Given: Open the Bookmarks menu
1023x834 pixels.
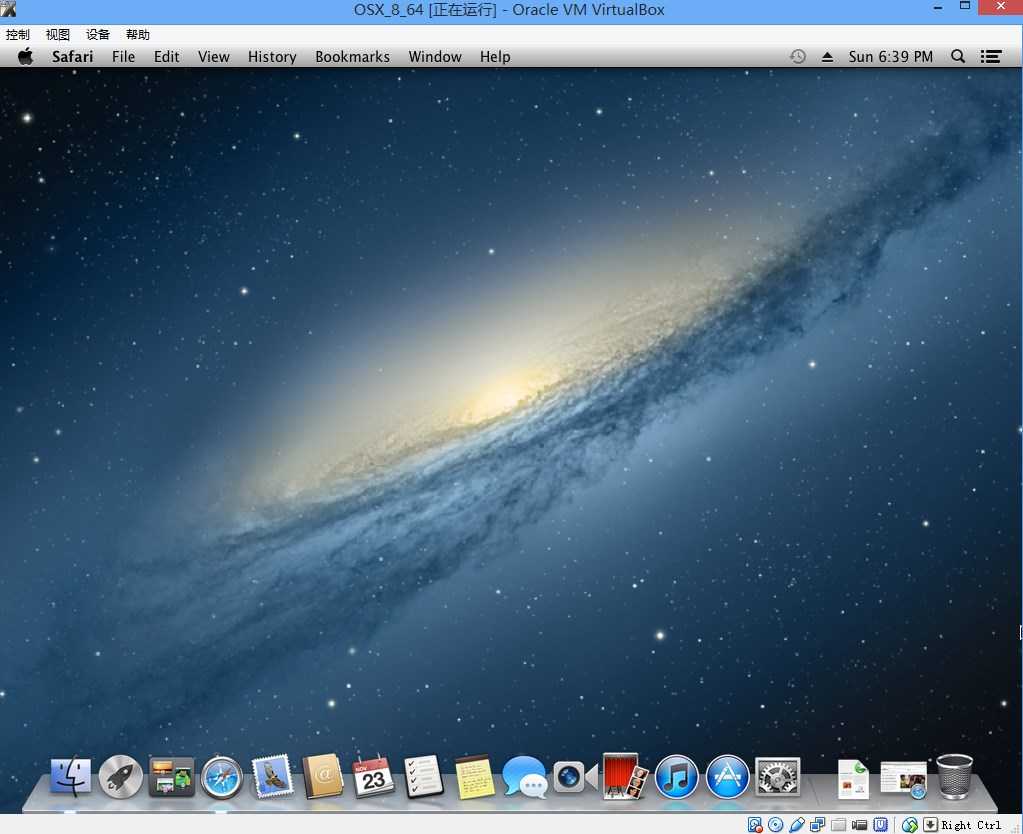Looking at the screenshot, I should click(x=352, y=57).
